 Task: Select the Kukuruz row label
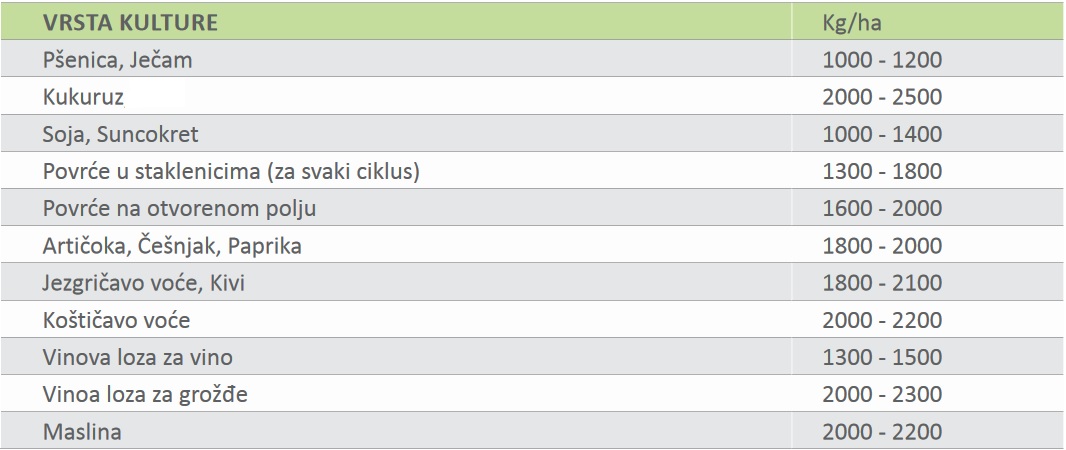coord(84,97)
